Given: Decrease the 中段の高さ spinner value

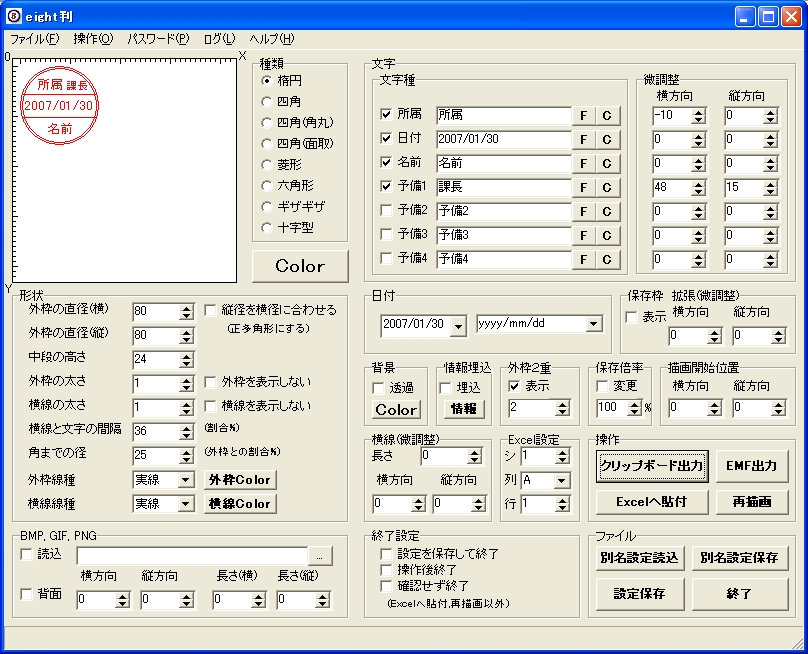Looking at the screenshot, I should pos(187,364).
